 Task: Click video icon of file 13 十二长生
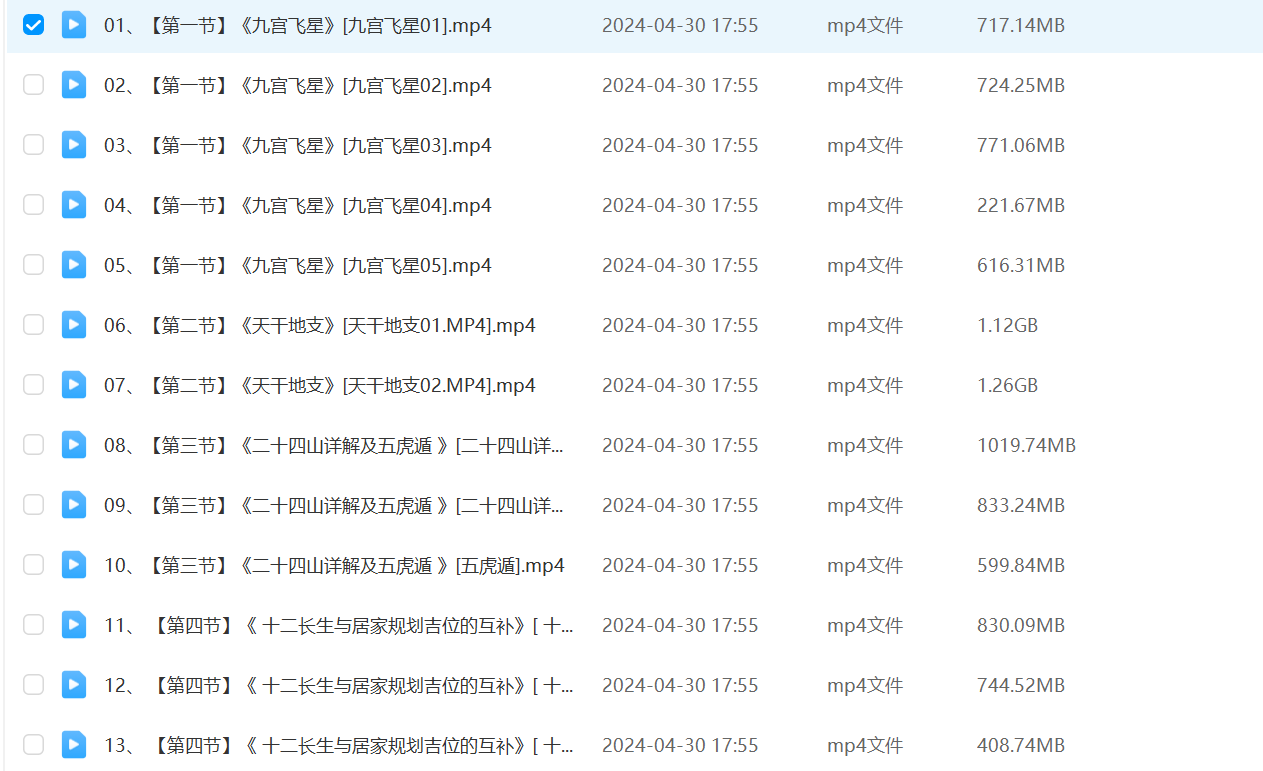[x=74, y=745]
